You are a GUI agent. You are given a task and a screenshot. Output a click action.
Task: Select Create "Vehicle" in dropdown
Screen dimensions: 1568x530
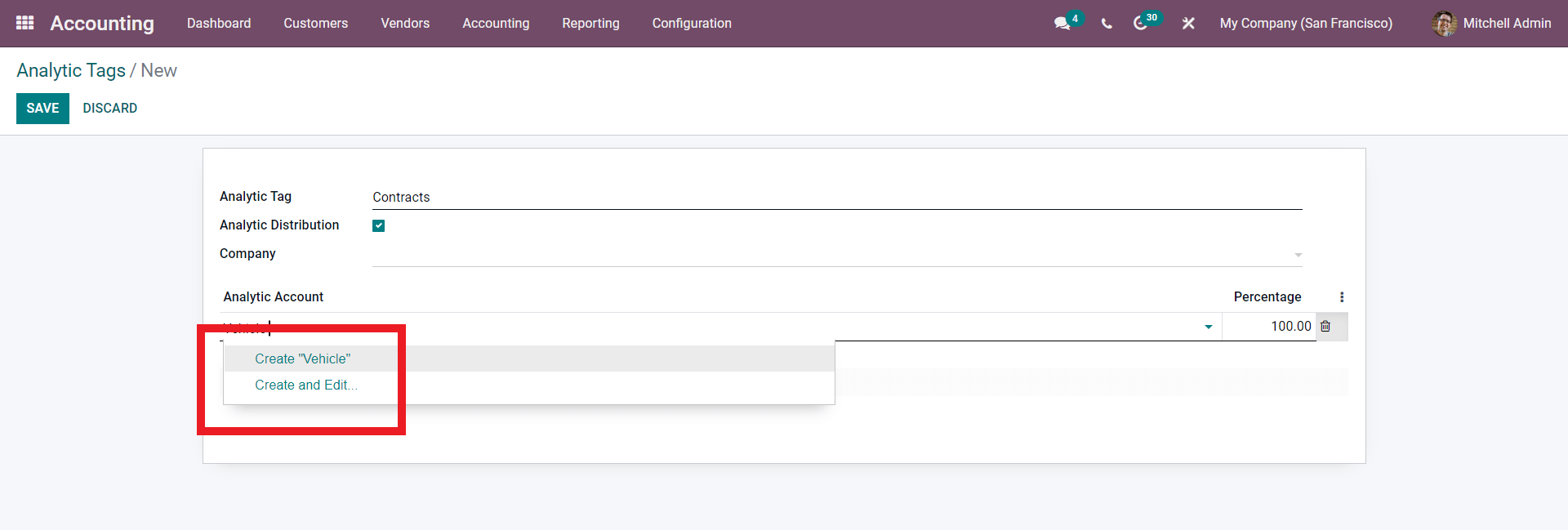529,359
